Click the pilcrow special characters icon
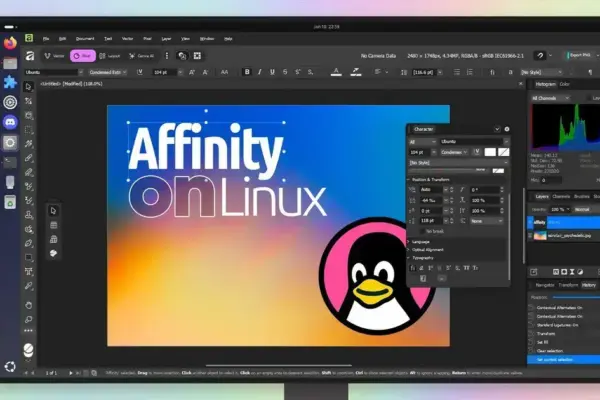Screen dimensions: 600x400 click(590, 72)
